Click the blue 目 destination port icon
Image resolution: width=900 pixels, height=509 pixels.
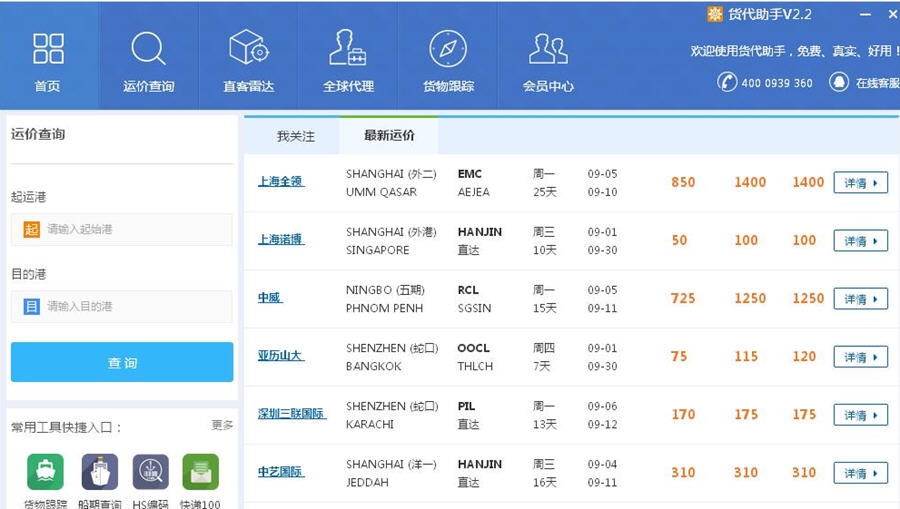coord(32,306)
